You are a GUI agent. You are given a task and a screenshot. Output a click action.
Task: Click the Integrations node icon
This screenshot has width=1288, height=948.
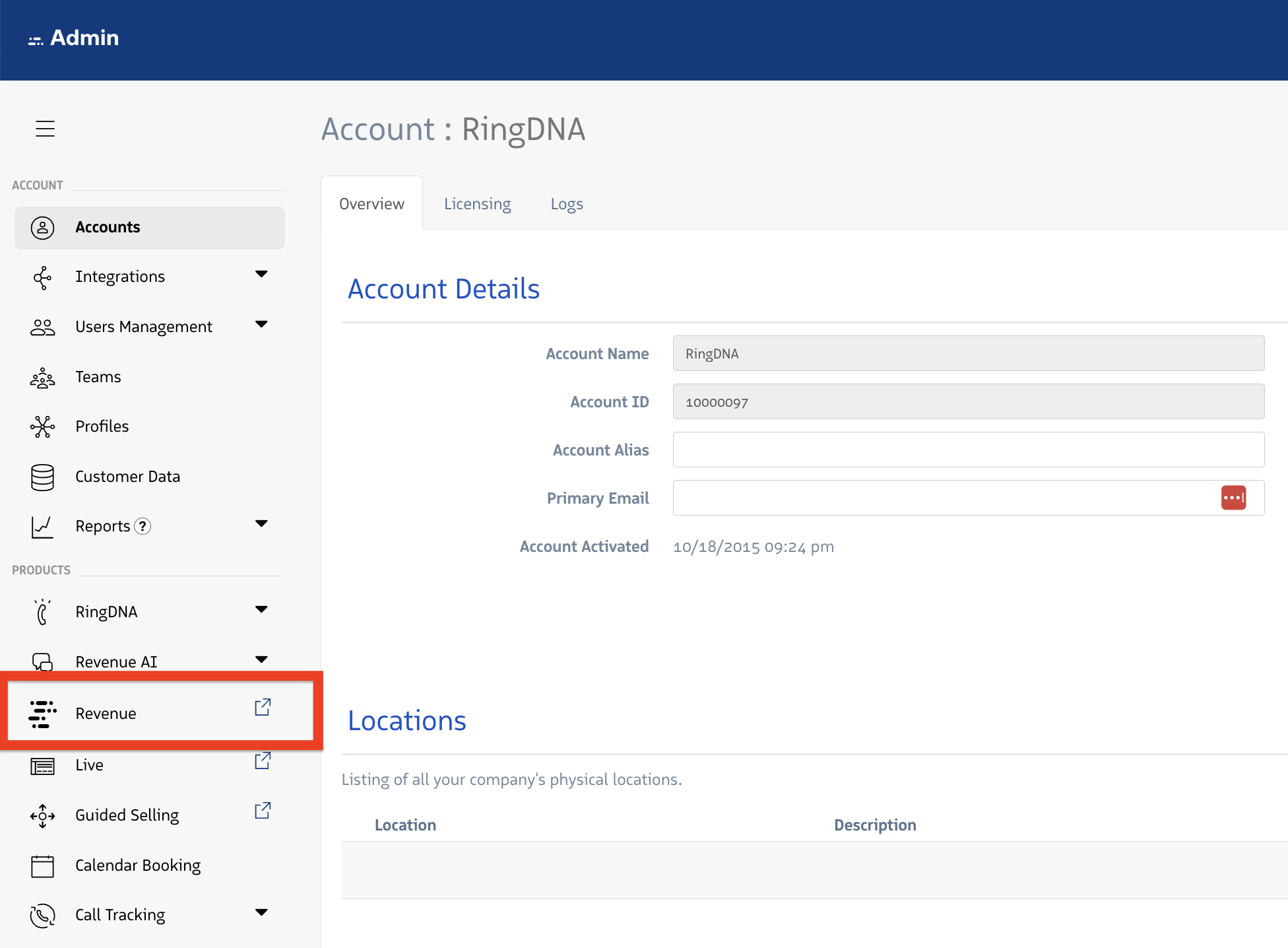pyautogui.click(x=42, y=278)
